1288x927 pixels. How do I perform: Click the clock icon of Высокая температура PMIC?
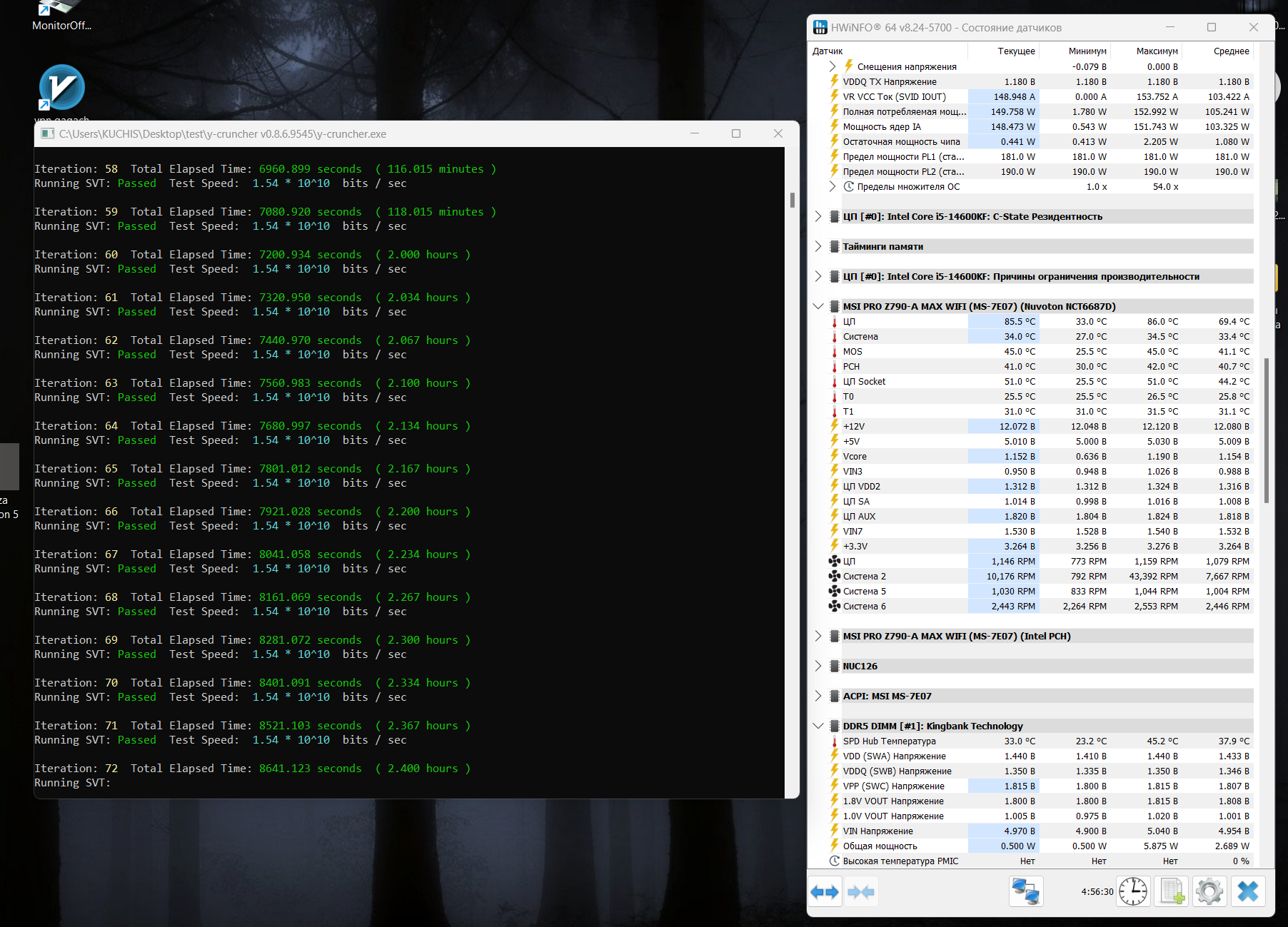(x=834, y=861)
